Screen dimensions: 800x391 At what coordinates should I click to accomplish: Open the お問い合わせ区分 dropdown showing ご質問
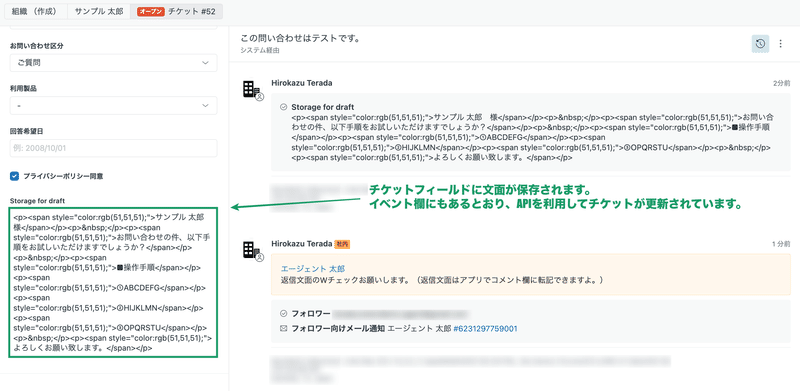113,63
